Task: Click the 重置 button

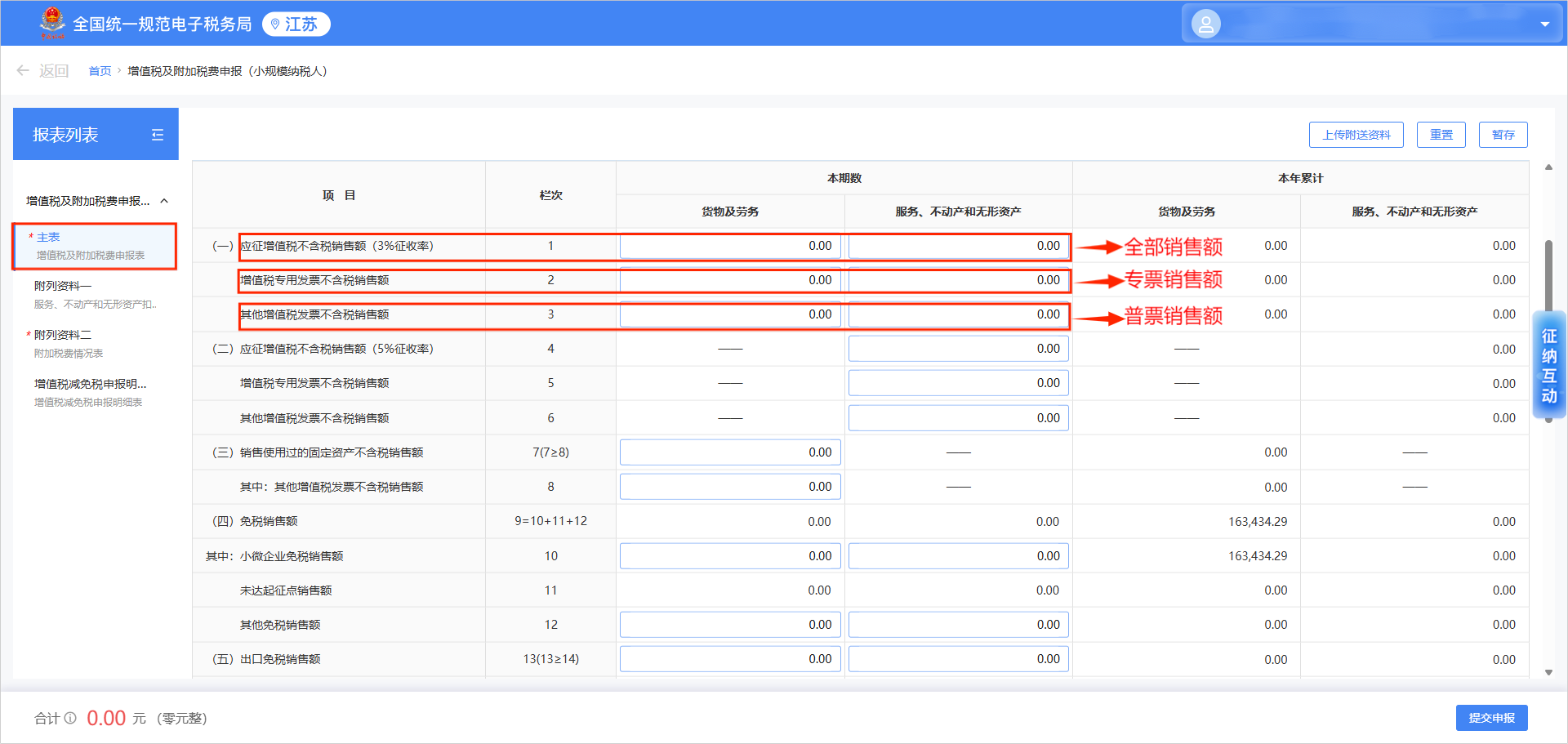Action: coord(1441,135)
